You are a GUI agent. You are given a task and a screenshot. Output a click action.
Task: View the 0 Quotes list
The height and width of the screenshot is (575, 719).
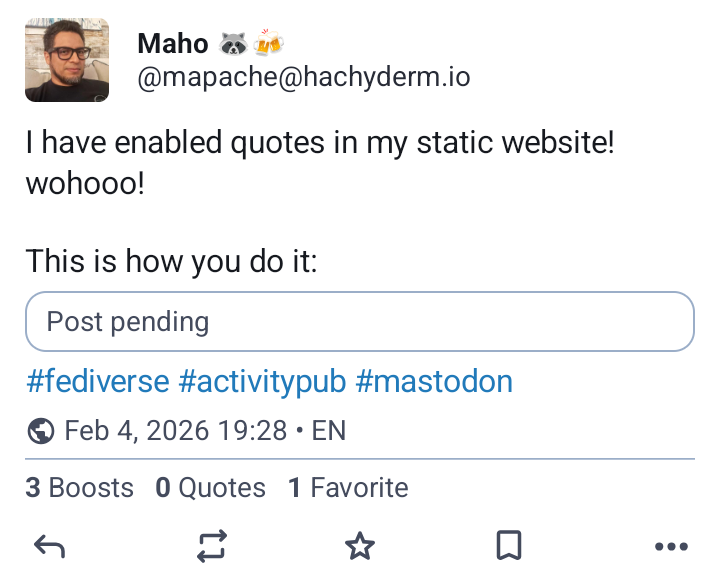click(x=210, y=488)
